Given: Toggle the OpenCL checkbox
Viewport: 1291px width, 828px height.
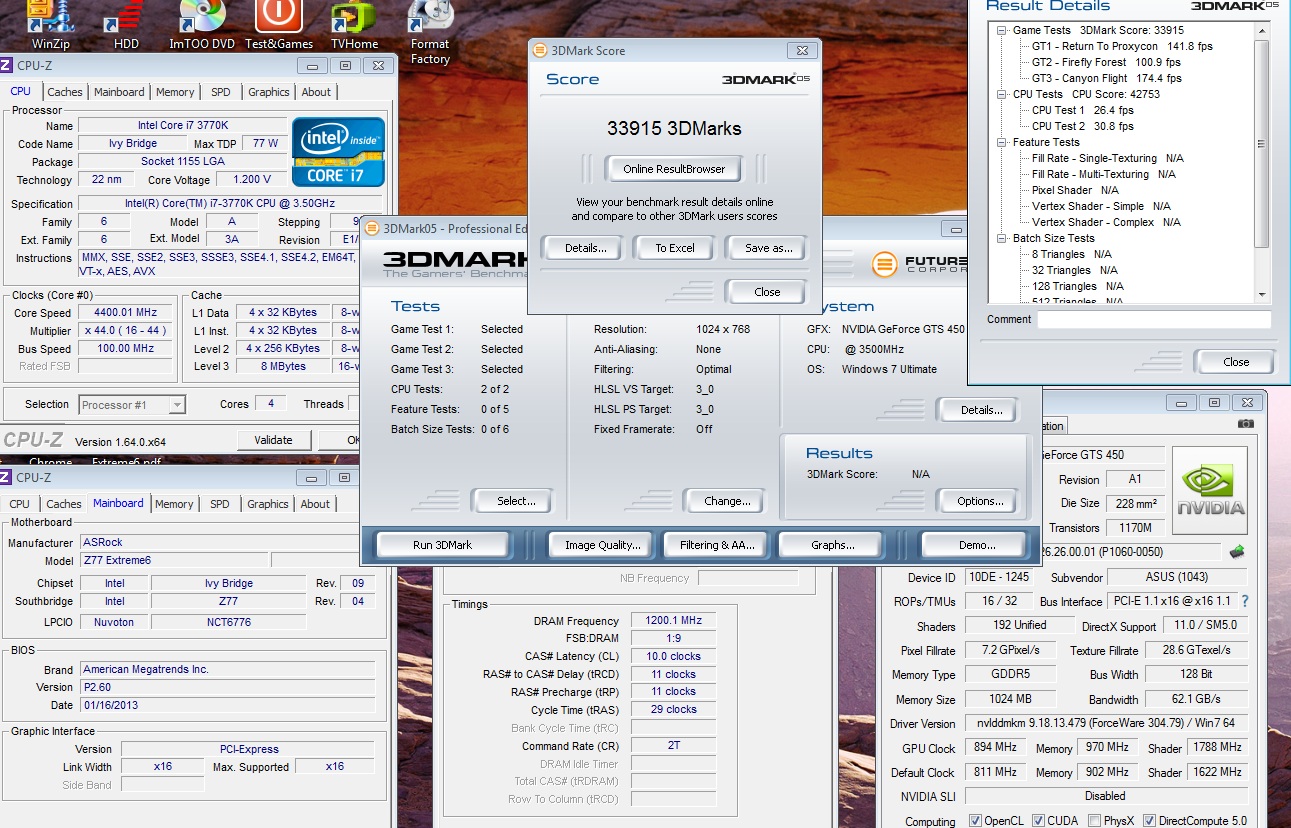Looking at the screenshot, I should (975, 821).
